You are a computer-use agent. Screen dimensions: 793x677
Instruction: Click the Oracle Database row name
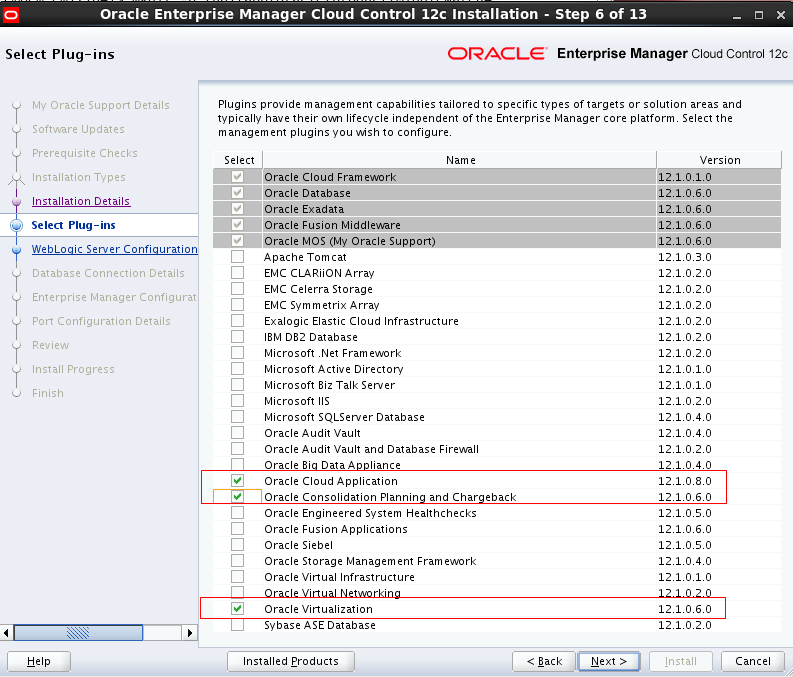pyautogui.click(x=307, y=193)
